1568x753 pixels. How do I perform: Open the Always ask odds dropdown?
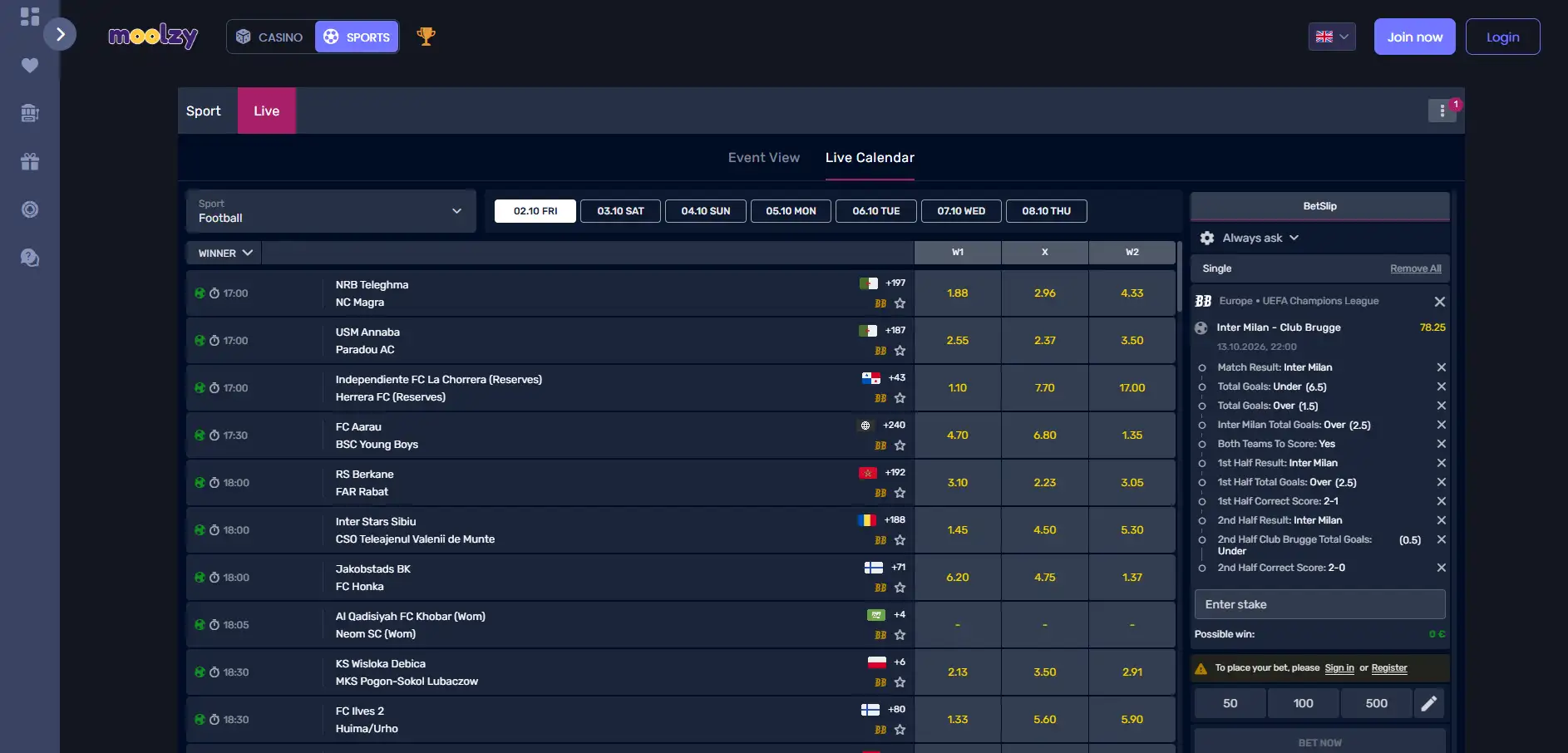pos(1260,238)
